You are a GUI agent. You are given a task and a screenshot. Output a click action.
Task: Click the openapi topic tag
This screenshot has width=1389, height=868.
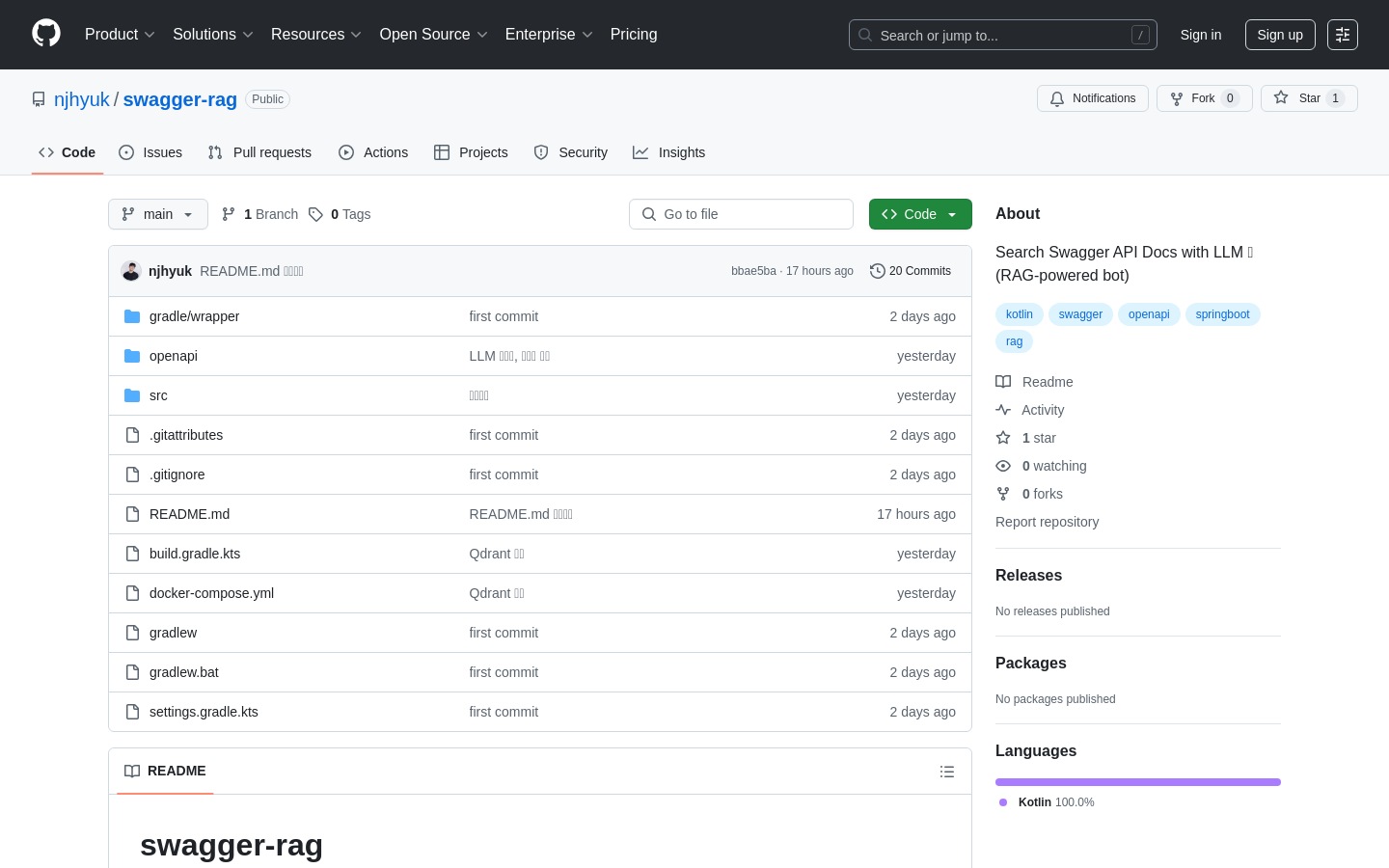click(x=1149, y=314)
